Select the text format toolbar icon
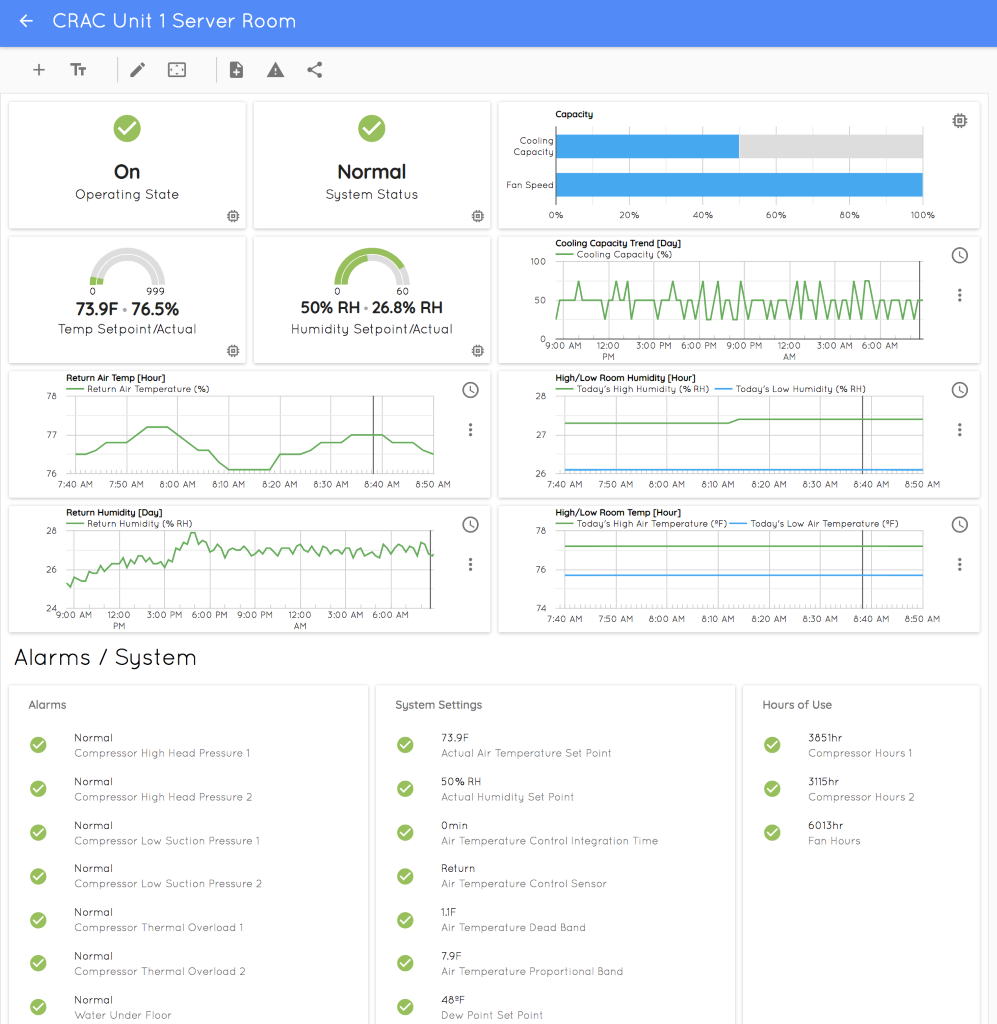 tap(78, 70)
